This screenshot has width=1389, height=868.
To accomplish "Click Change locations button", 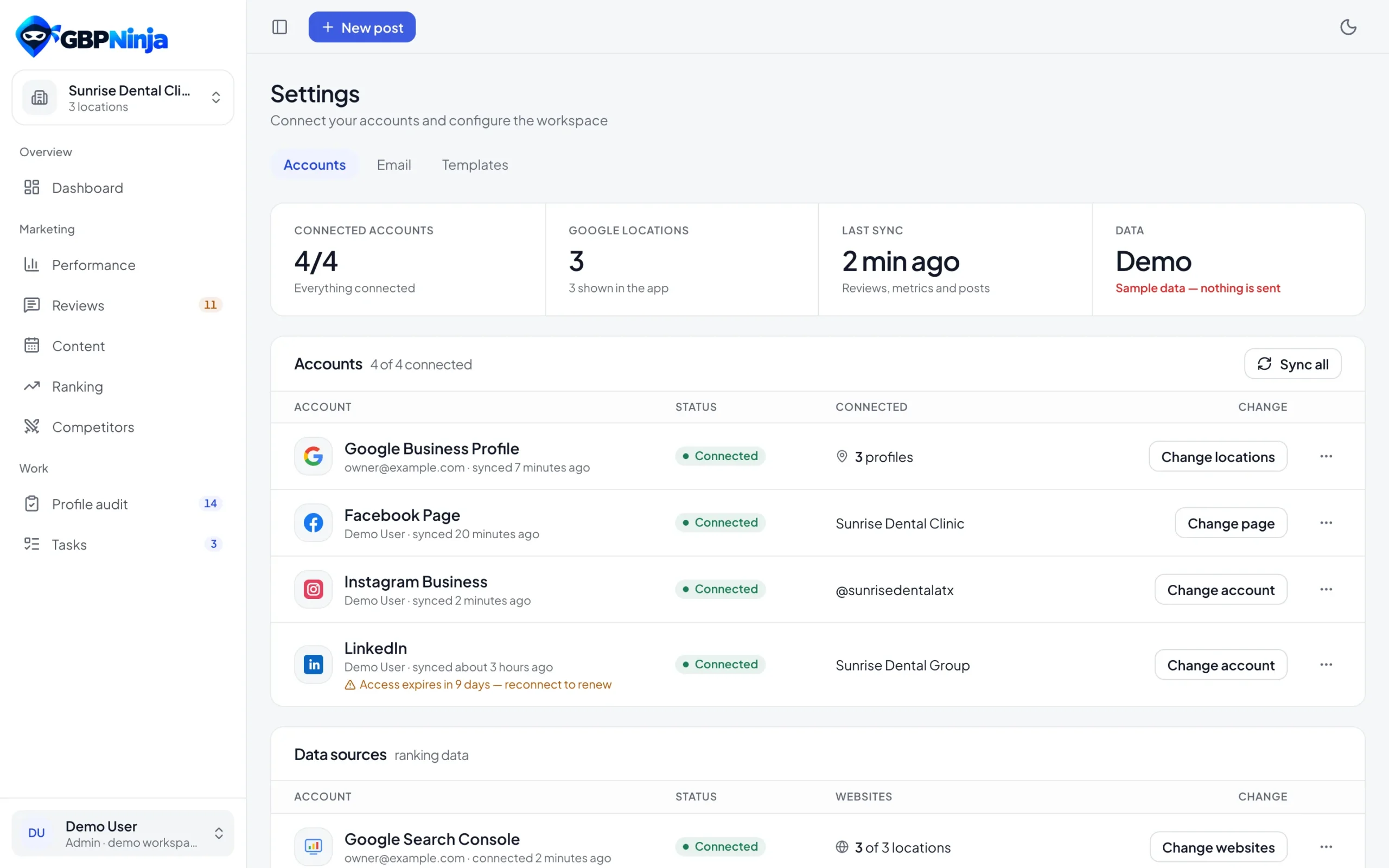I will pyautogui.click(x=1218, y=456).
